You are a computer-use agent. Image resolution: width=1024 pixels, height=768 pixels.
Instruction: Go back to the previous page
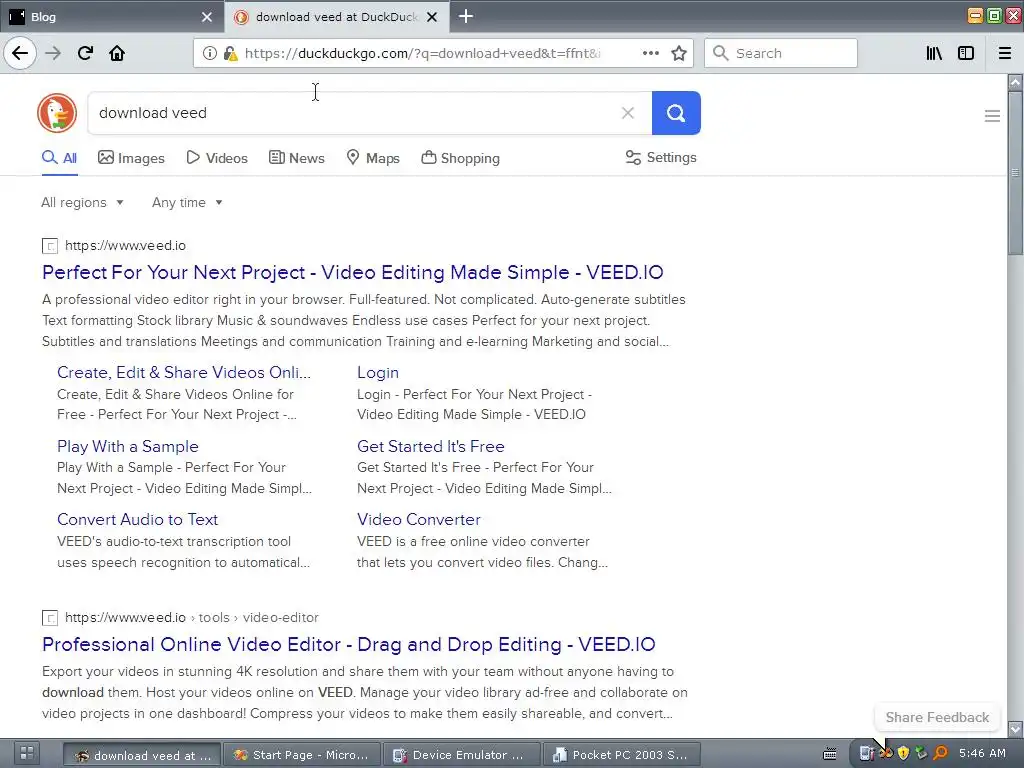pos(20,53)
